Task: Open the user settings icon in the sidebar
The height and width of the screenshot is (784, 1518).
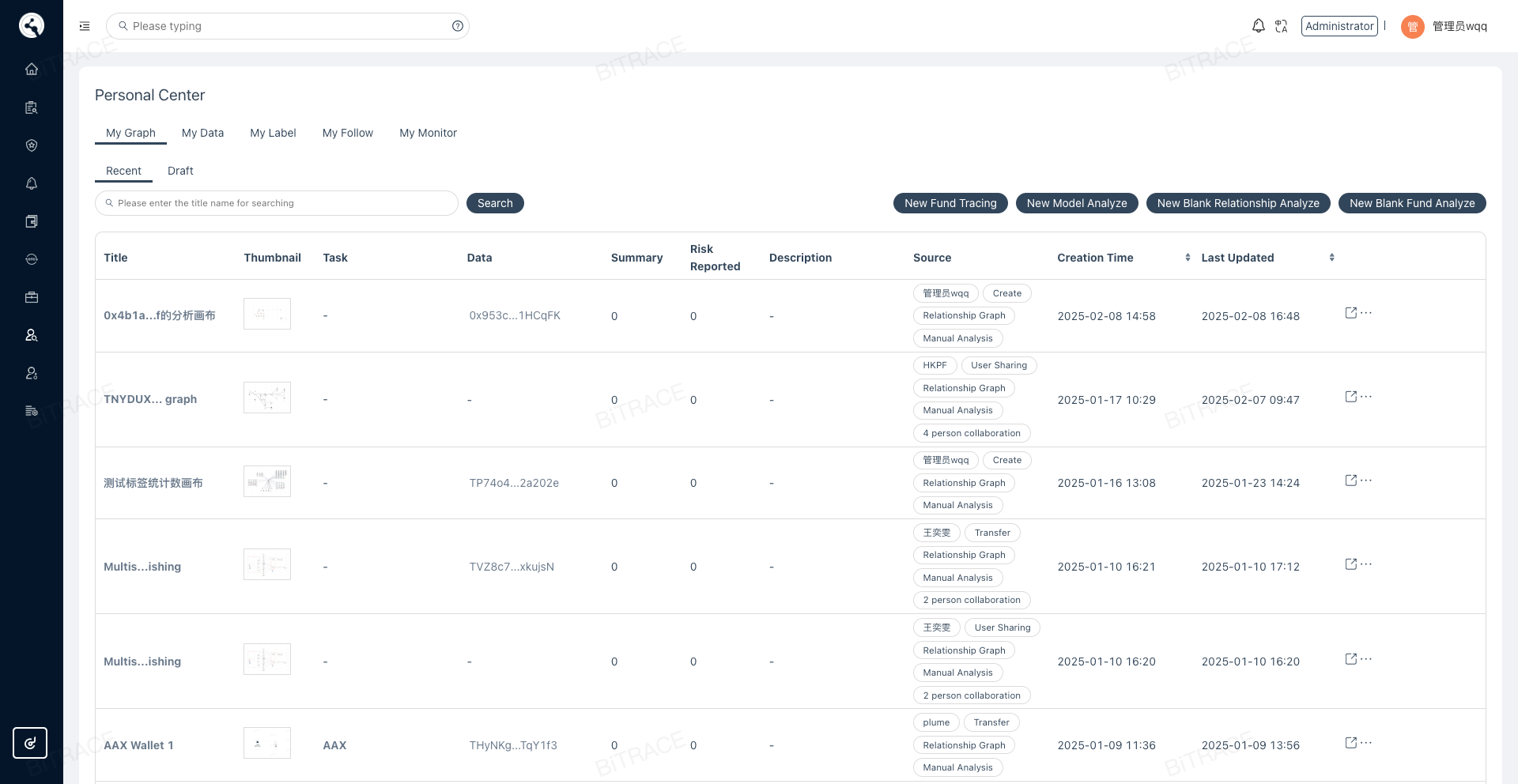Action: [32, 373]
